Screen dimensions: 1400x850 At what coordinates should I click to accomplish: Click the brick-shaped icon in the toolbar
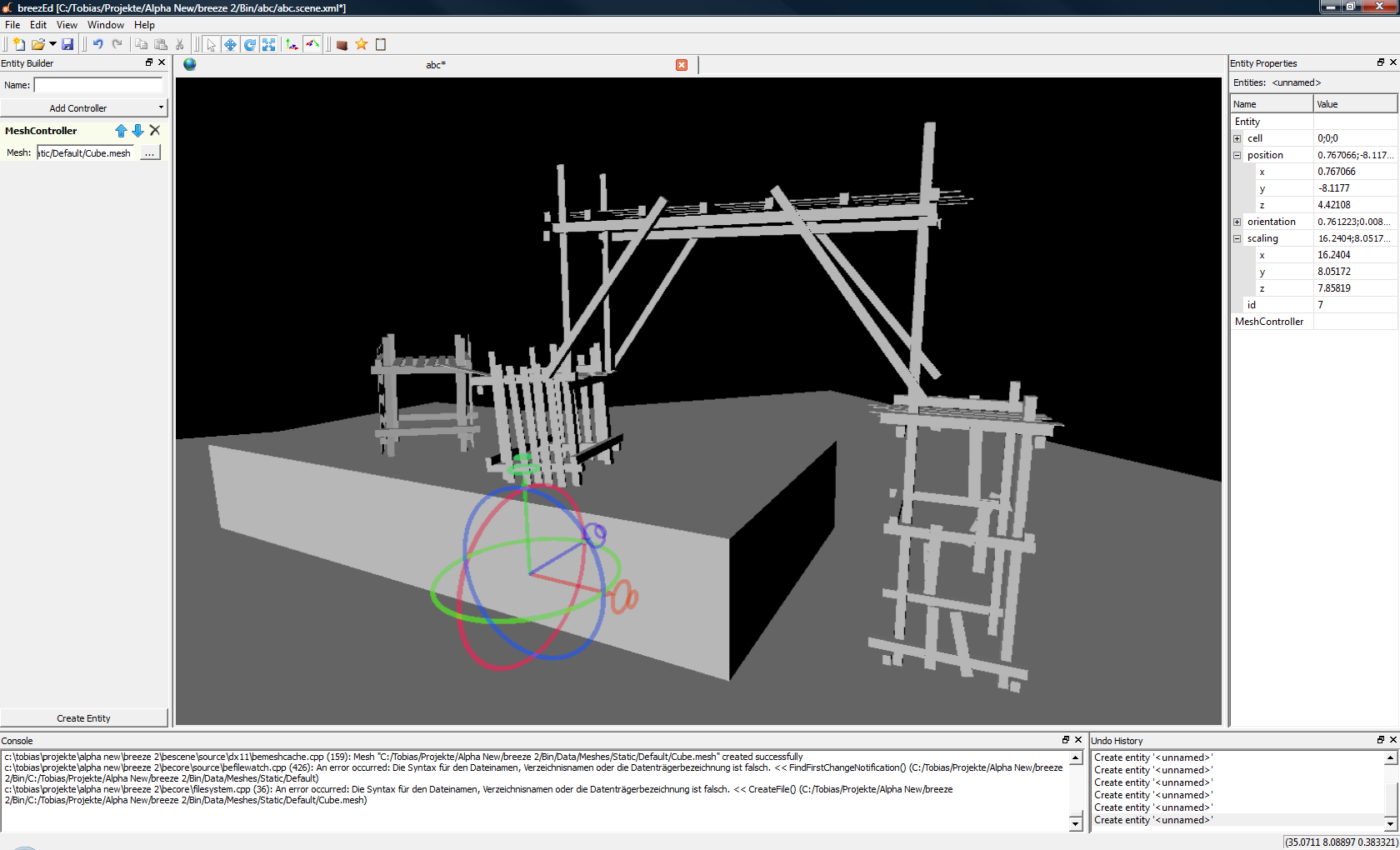[342, 44]
